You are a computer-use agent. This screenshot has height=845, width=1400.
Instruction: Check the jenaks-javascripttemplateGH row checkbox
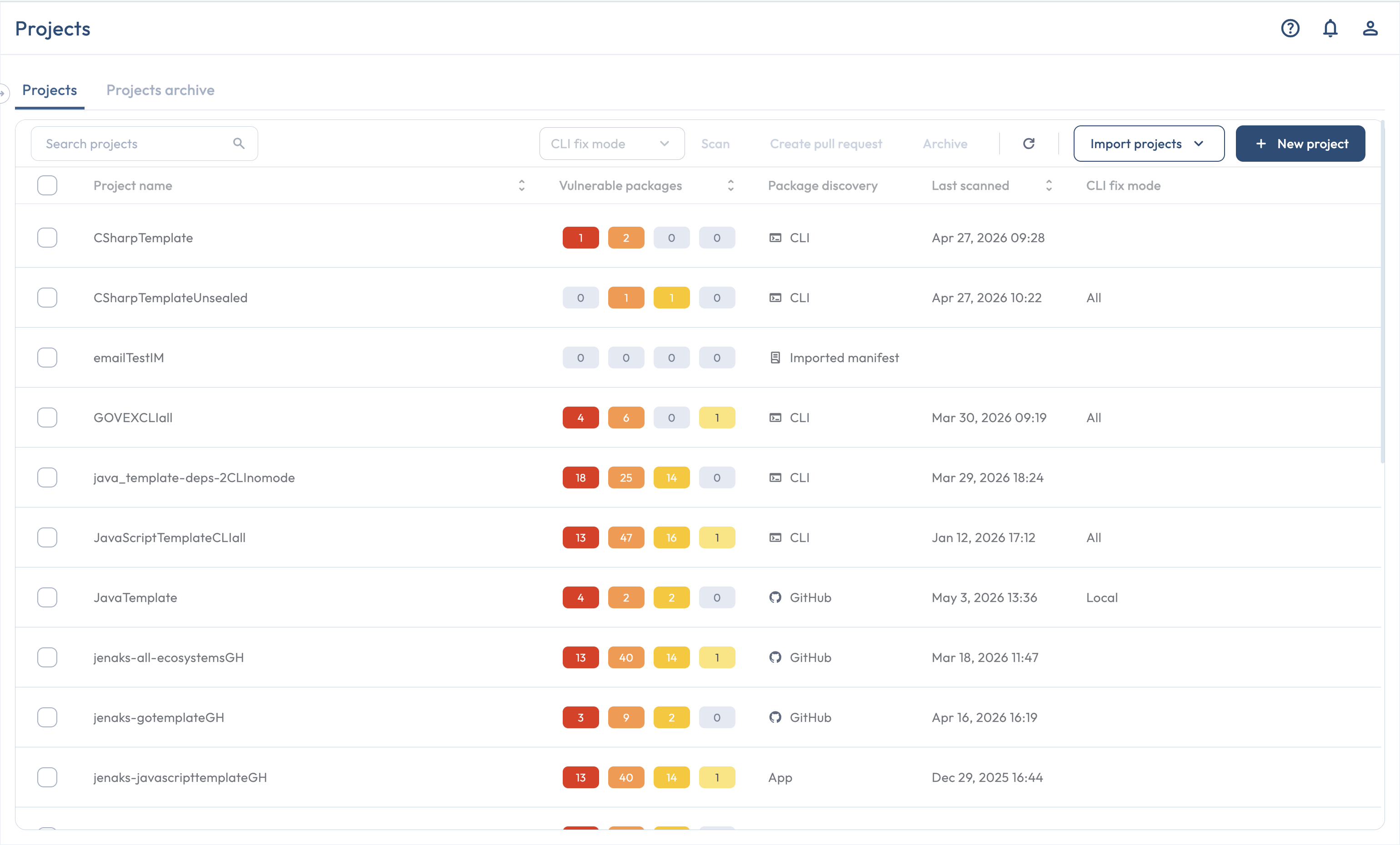47,777
